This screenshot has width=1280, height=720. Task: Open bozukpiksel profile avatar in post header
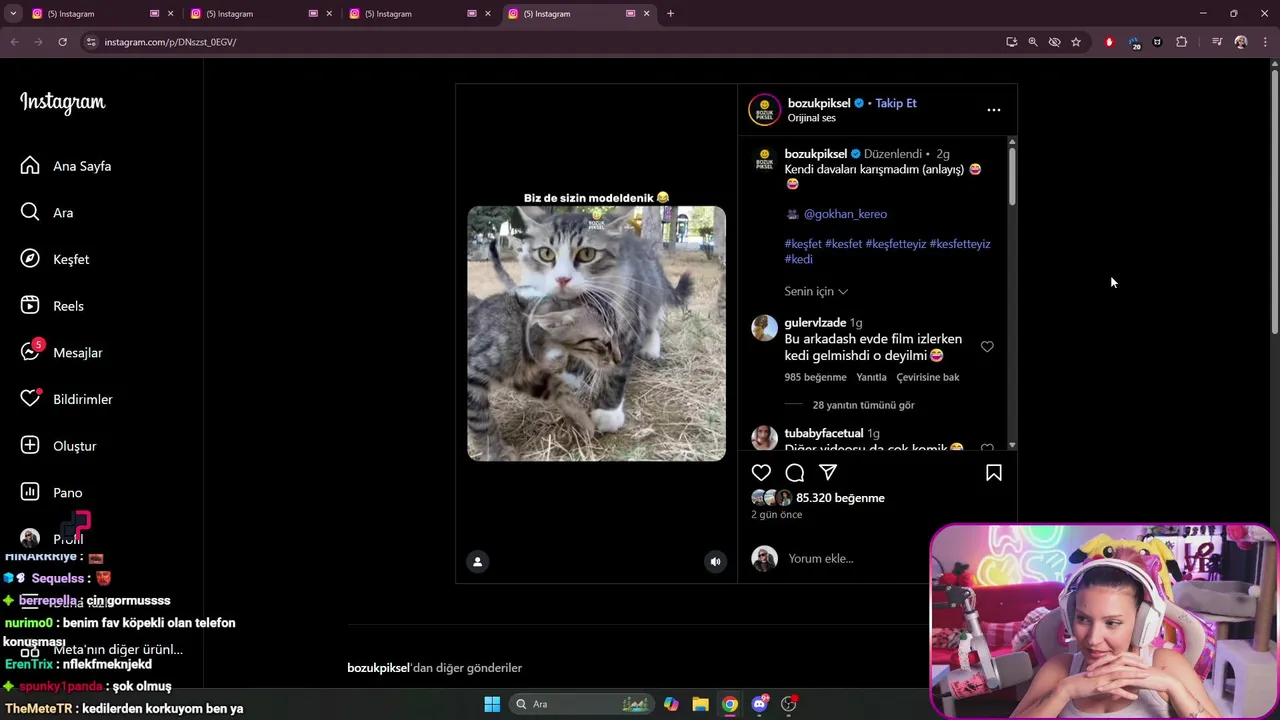764,110
